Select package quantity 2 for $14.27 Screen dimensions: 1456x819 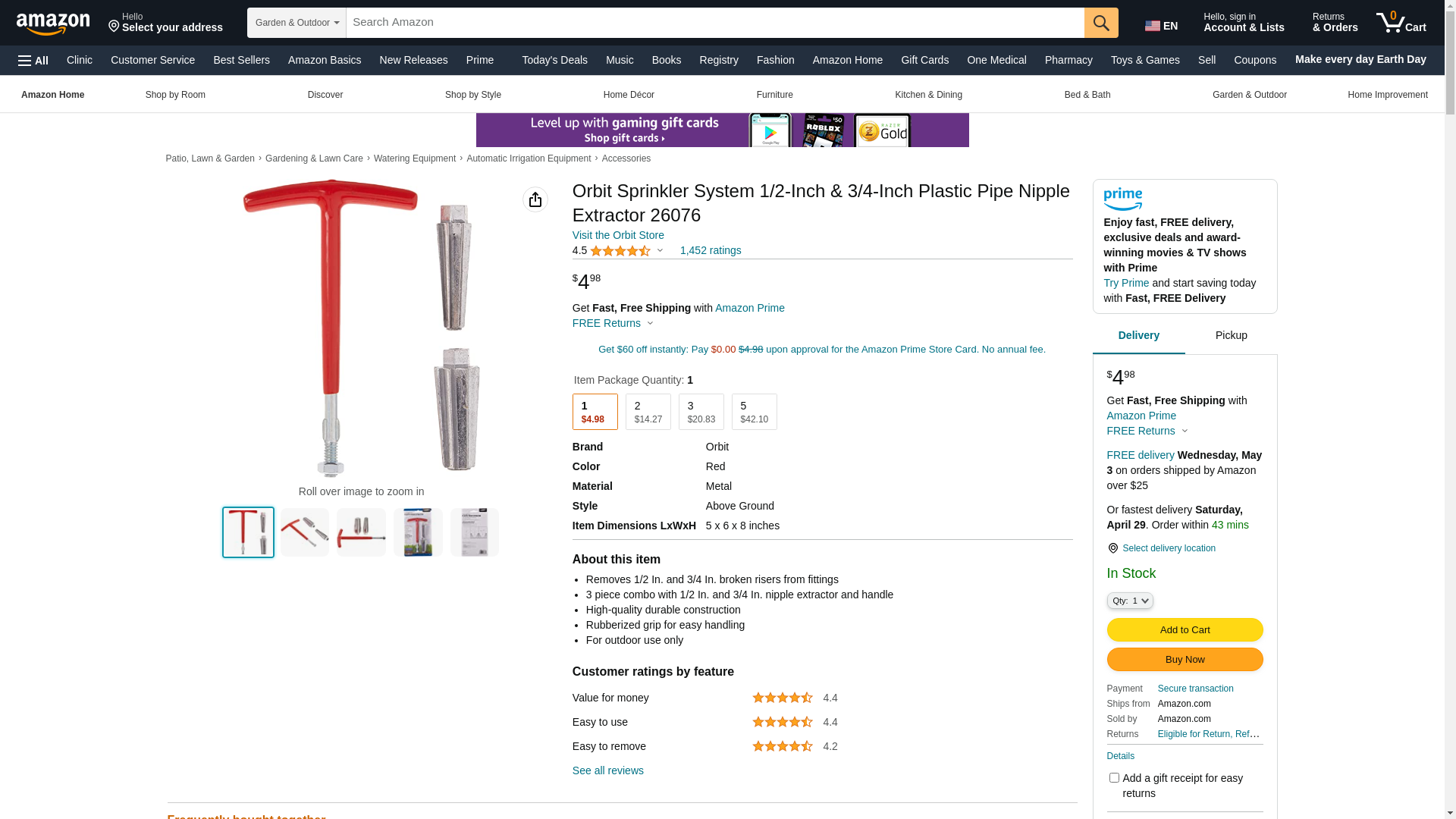[648, 412]
